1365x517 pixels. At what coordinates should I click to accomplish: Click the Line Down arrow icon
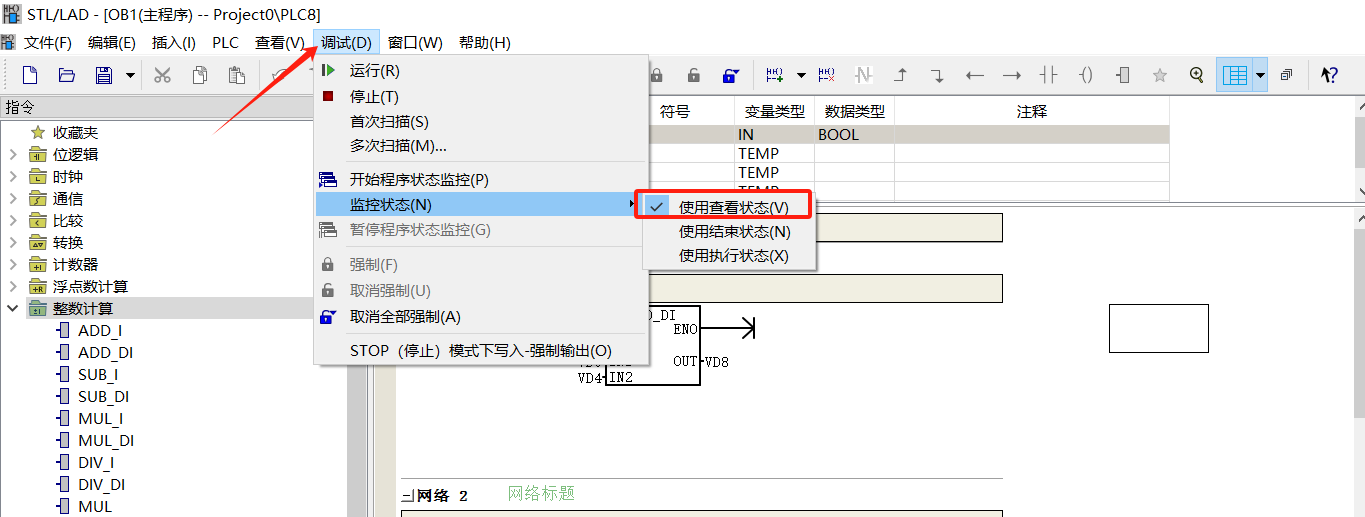click(x=937, y=75)
